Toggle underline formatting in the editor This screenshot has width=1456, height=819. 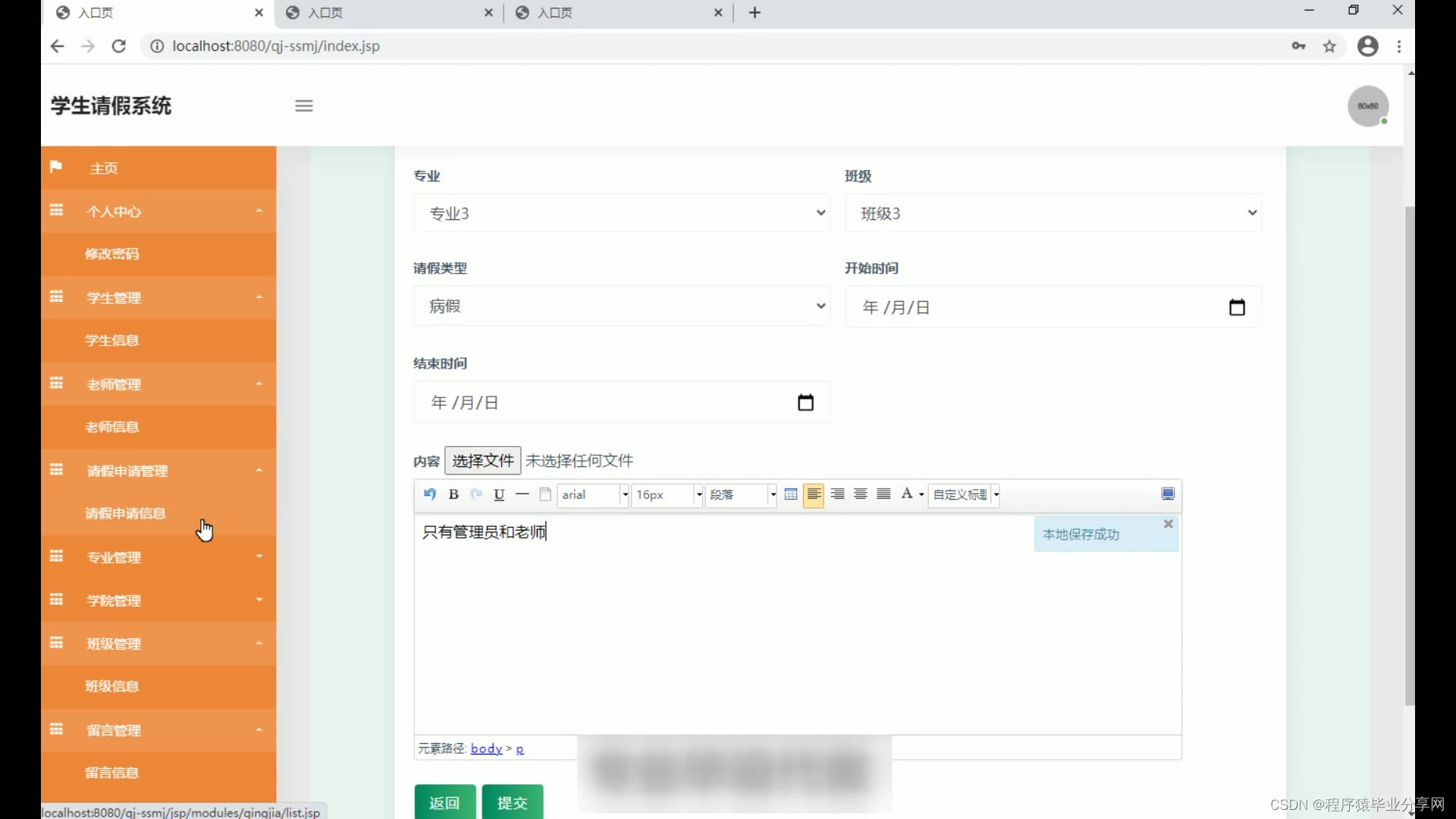pyautogui.click(x=499, y=494)
